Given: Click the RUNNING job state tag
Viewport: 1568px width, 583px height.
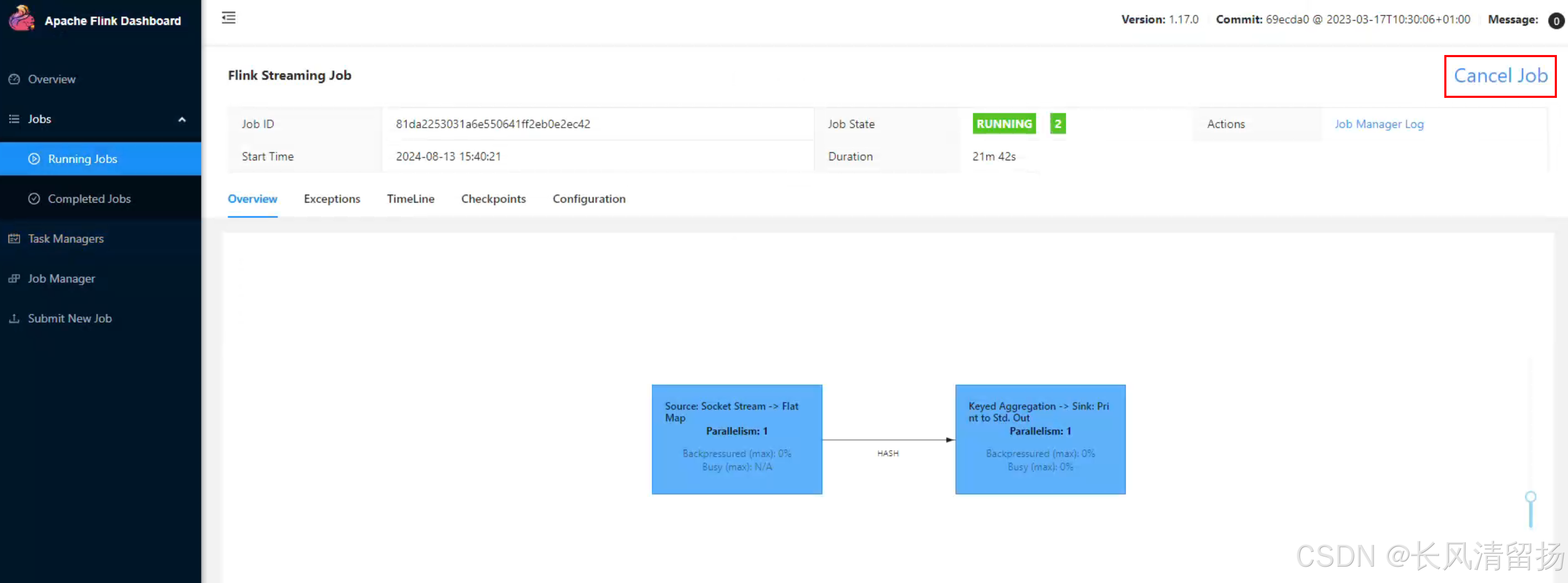Looking at the screenshot, I should 1004,124.
